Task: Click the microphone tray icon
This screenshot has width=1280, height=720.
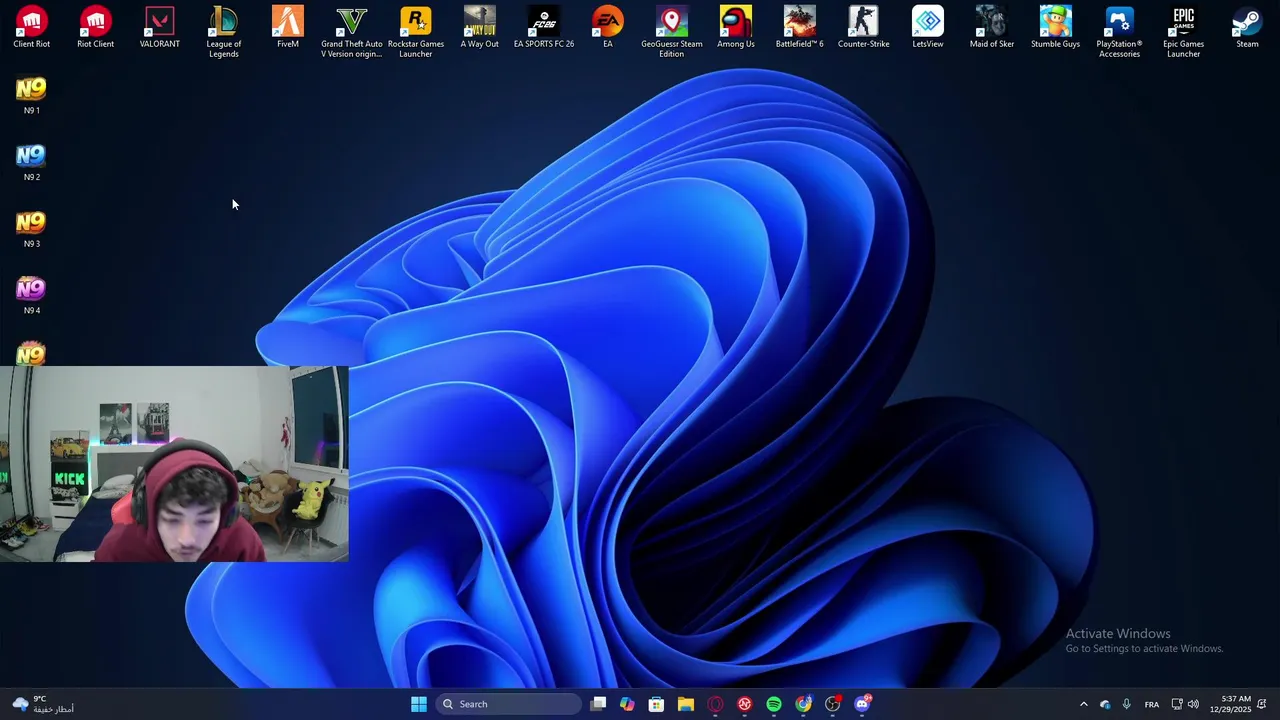Action: click(1126, 704)
